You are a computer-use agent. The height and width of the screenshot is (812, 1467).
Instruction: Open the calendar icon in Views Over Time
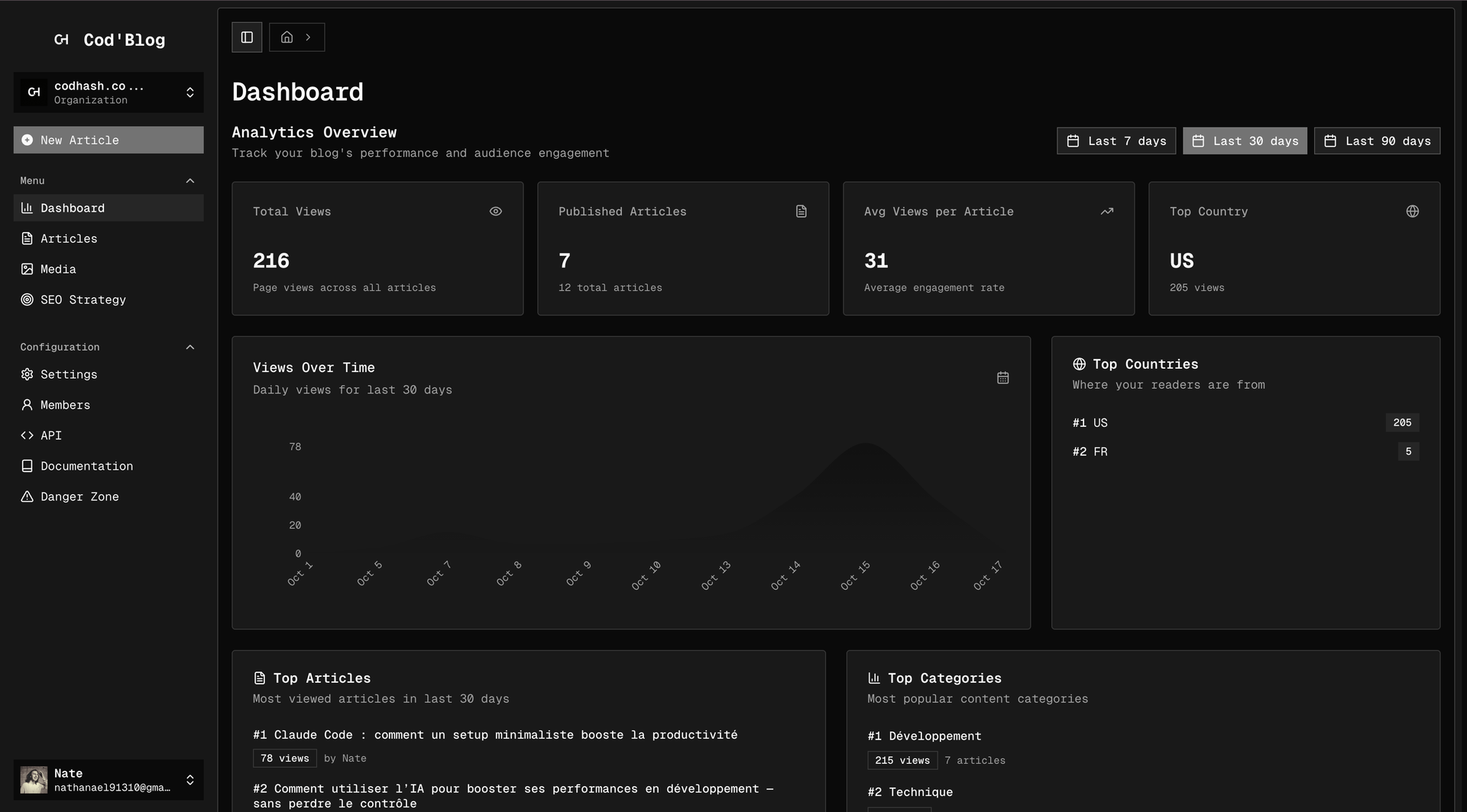[1002, 377]
